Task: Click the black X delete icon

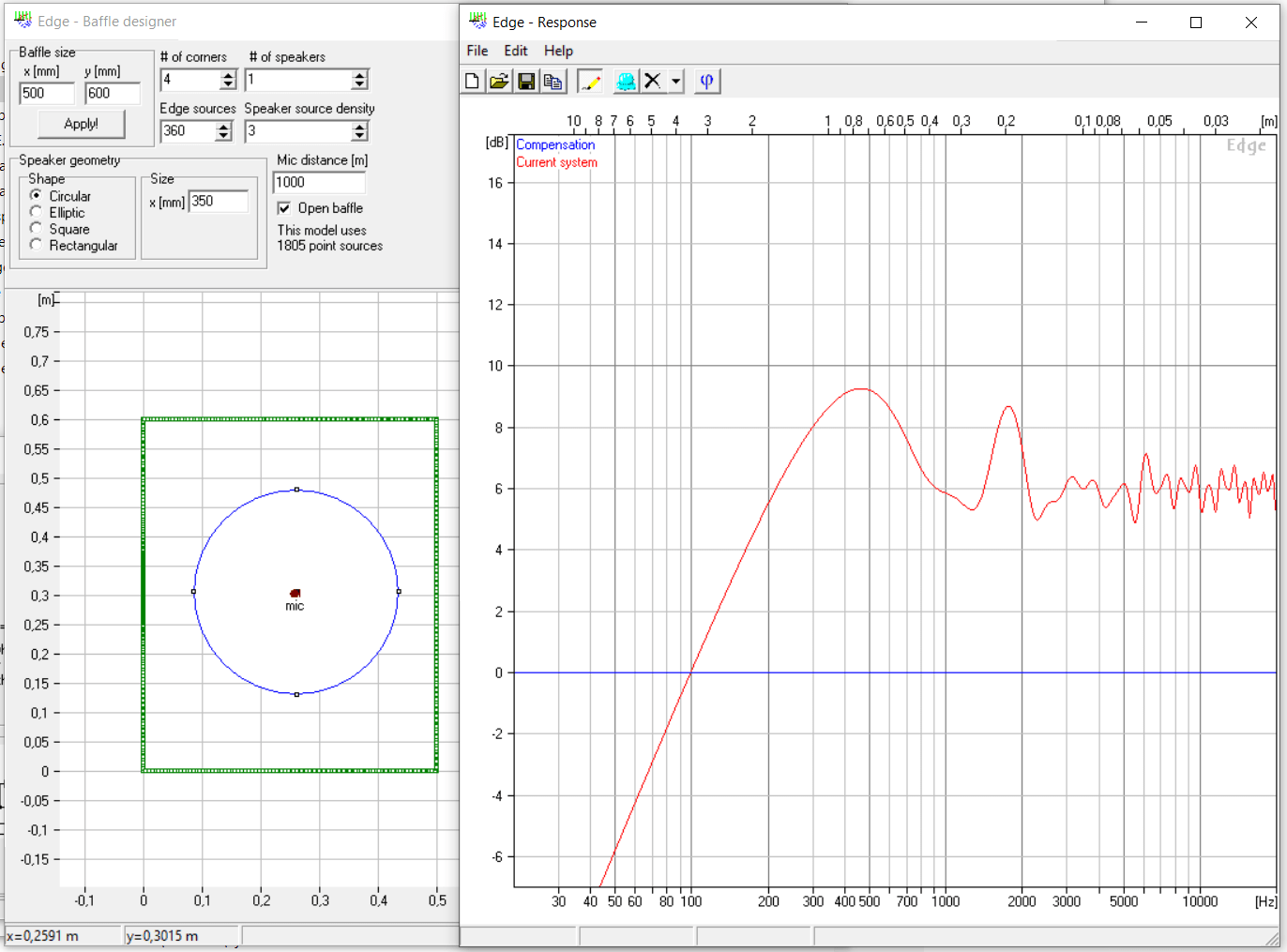Action: 653,82
